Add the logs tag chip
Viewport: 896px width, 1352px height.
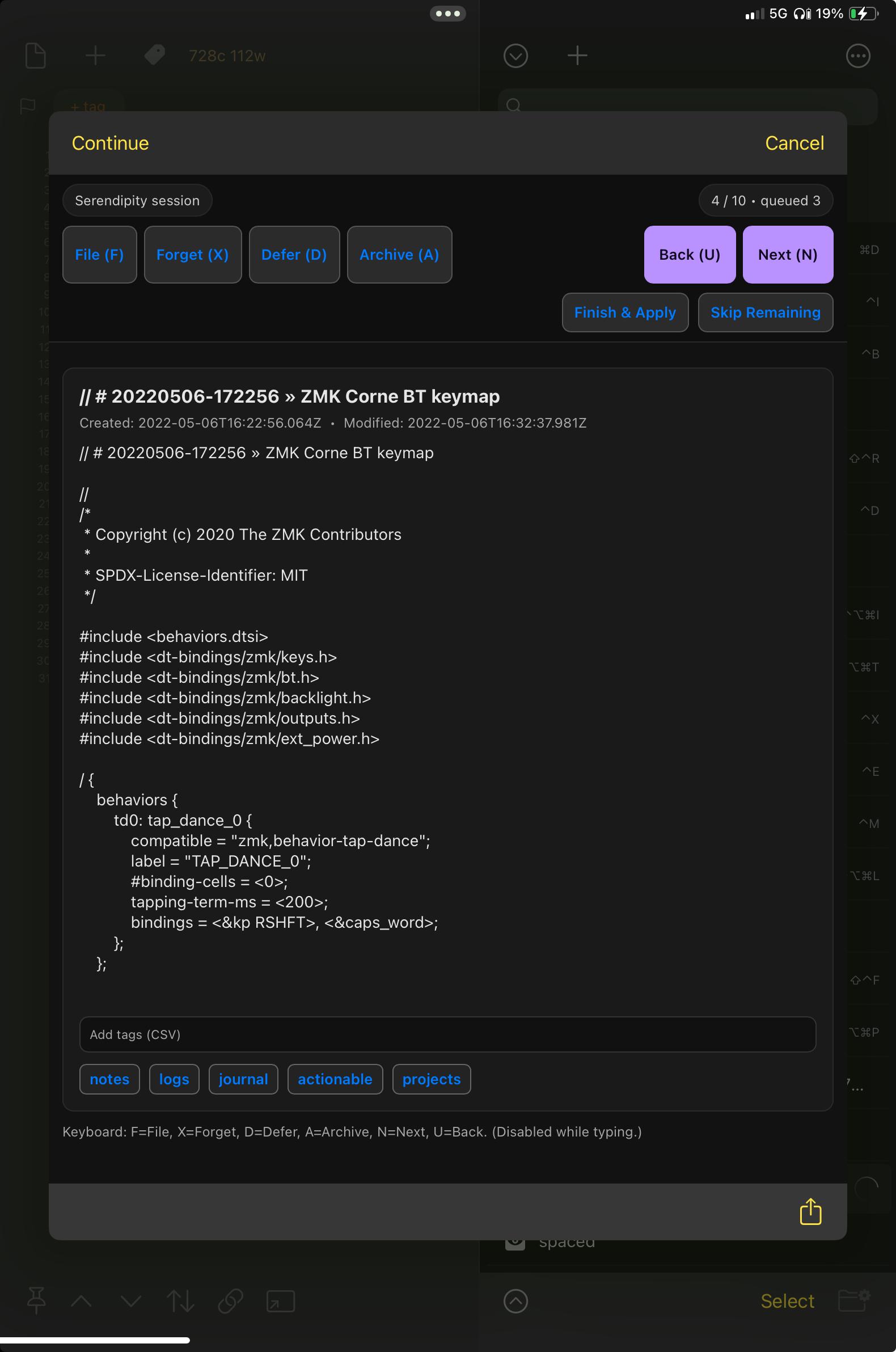point(174,1079)
